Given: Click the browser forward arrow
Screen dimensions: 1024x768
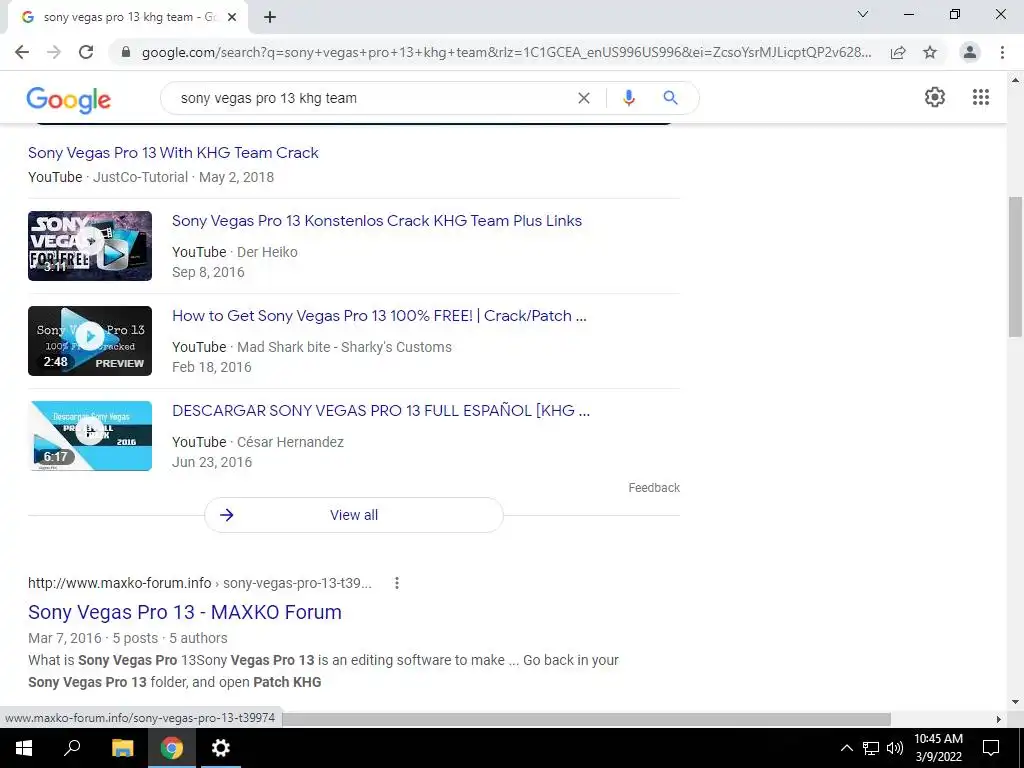Looking at the screenshot, I should coord(54,52).
